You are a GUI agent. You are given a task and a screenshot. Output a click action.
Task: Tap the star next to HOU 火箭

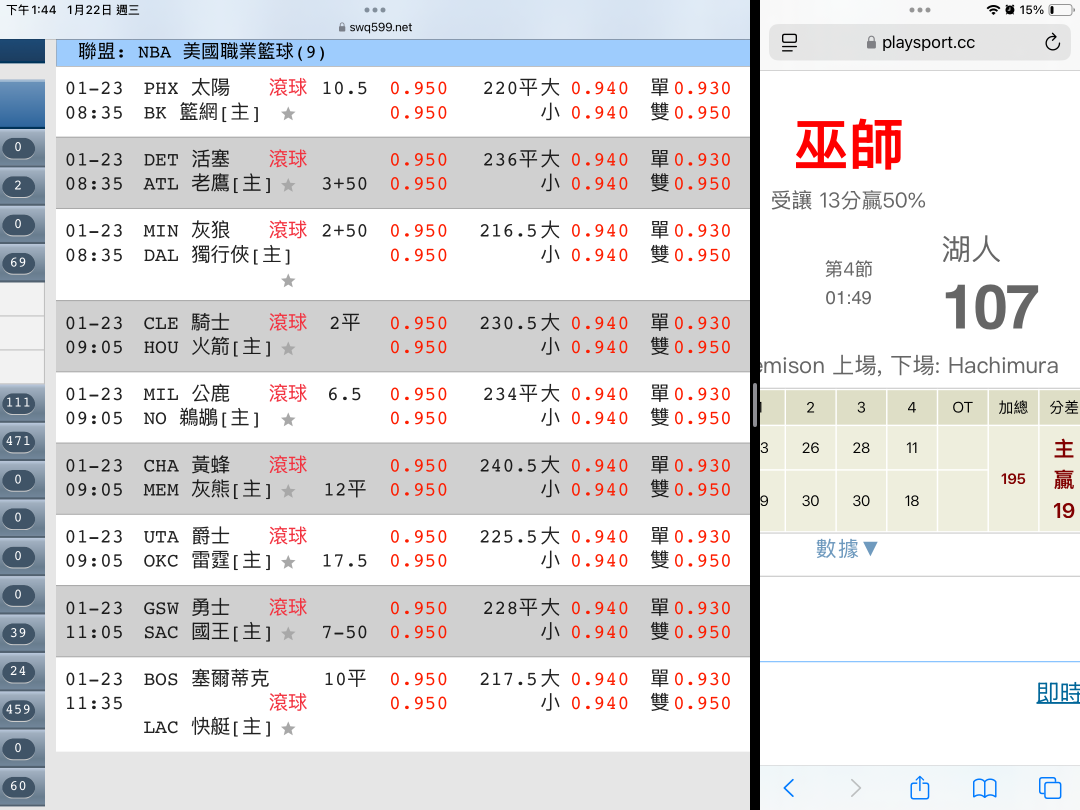[288, 349]
